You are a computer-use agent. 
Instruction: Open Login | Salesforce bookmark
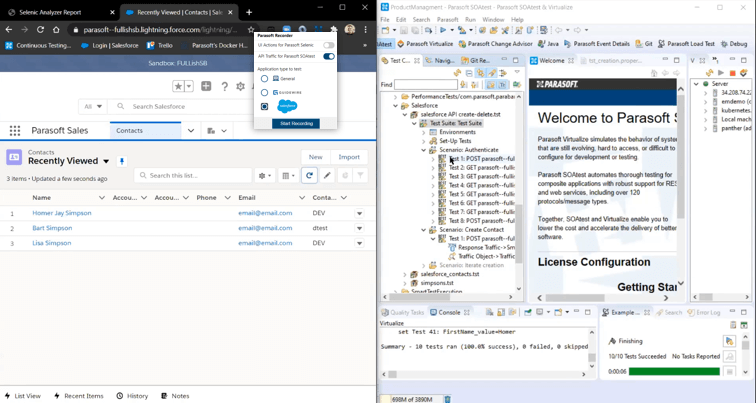[110, 45]
